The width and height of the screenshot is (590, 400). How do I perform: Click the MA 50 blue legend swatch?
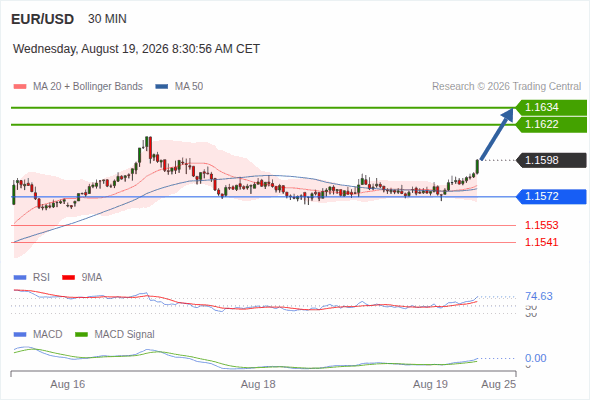click(162, 87)
